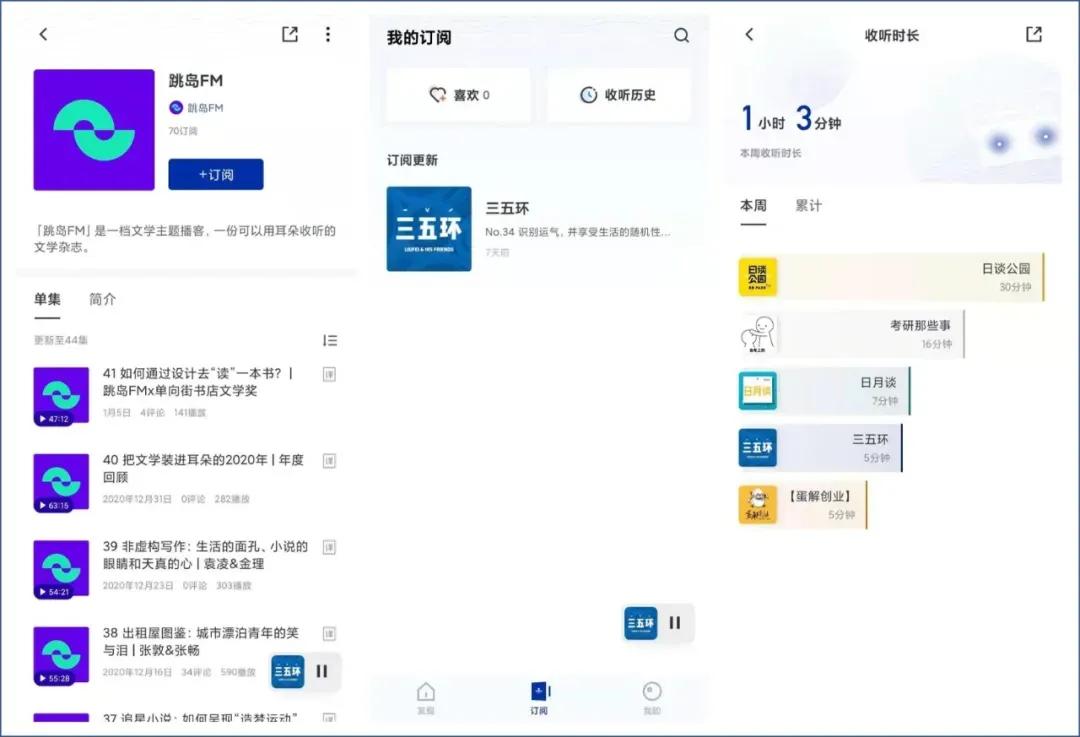Switch to the 简介 tab

(x=103, y=298)
